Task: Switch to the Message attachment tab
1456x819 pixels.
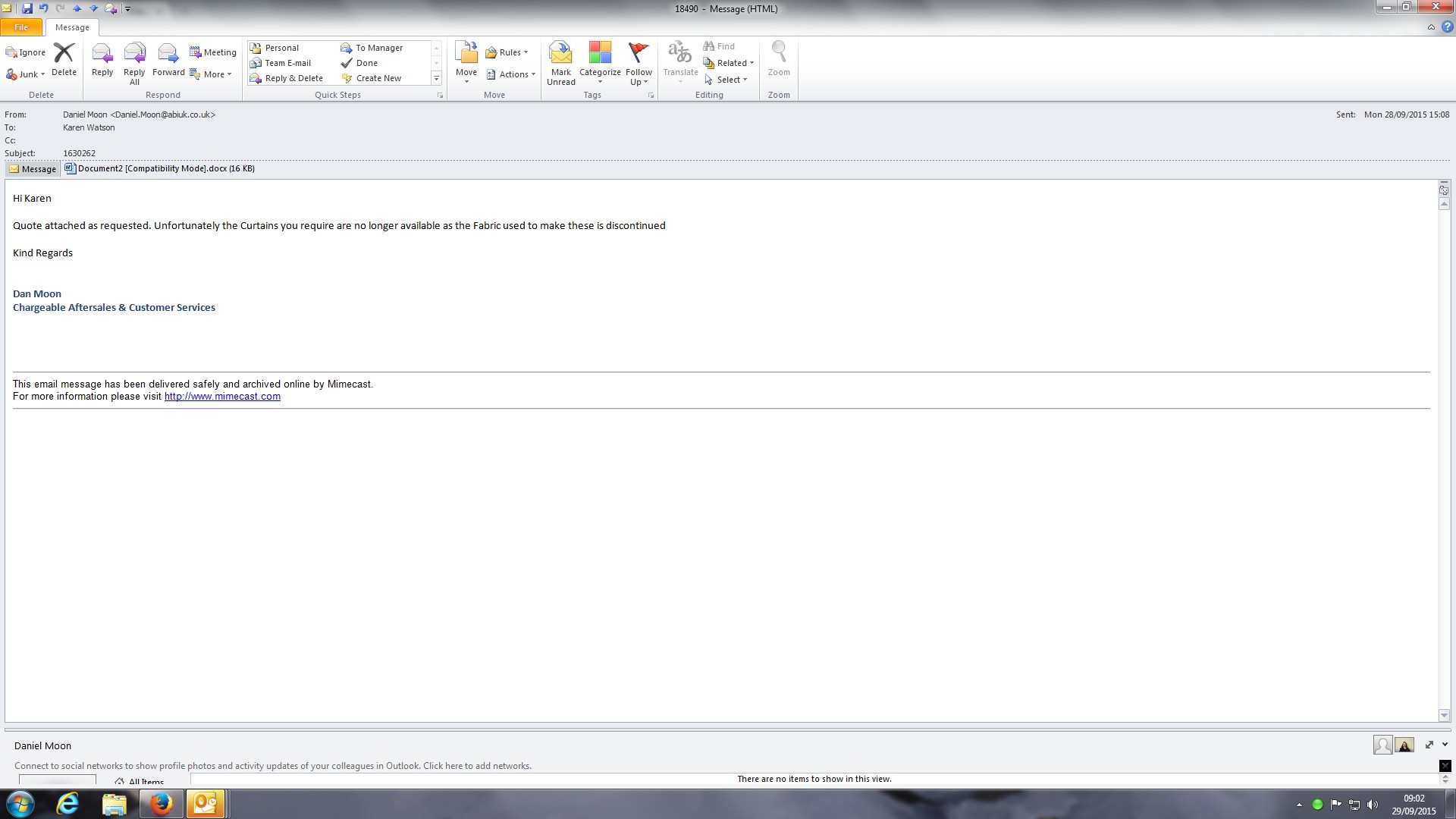Action: [33, 169]
